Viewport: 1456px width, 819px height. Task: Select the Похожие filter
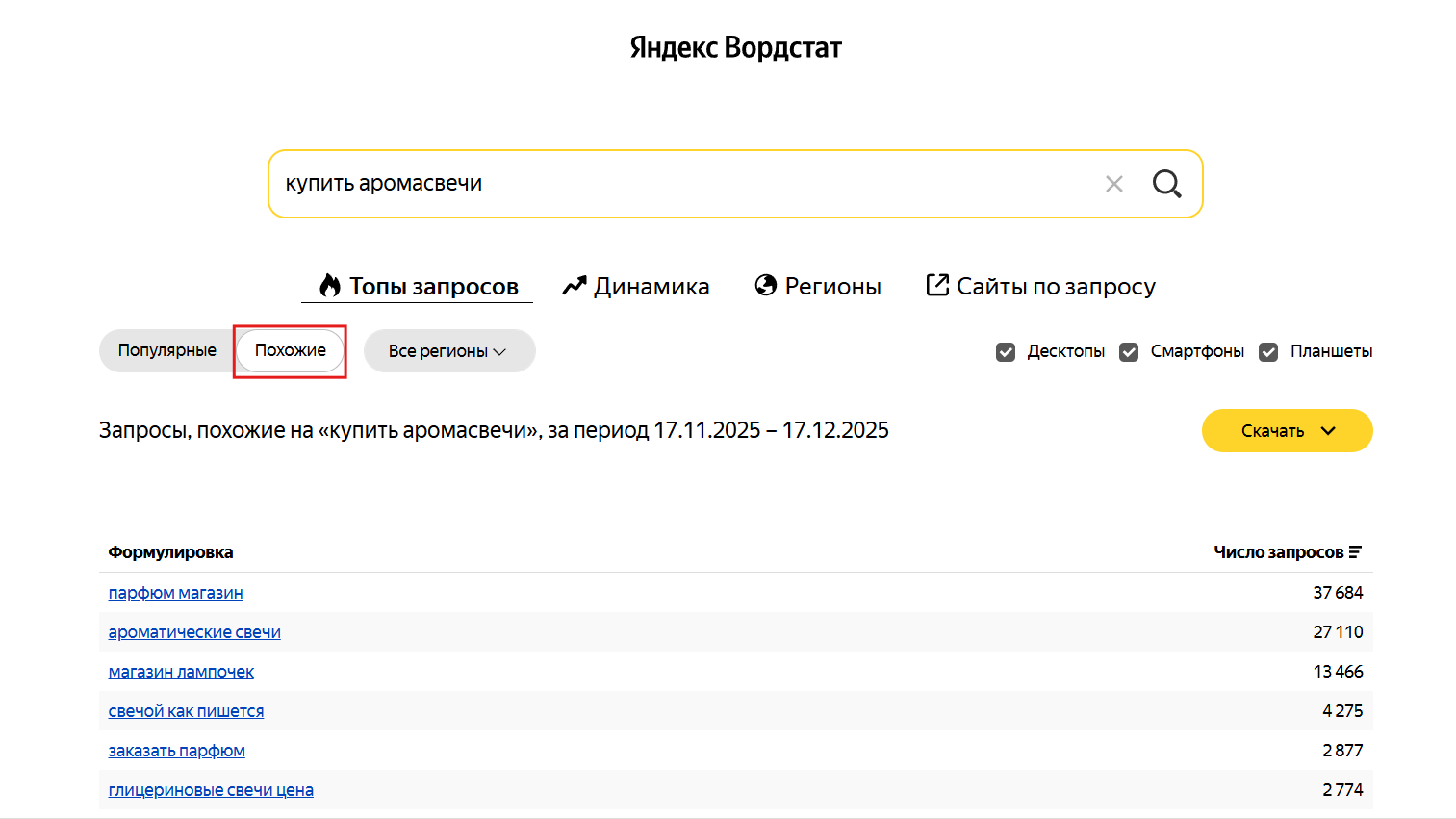290,350
